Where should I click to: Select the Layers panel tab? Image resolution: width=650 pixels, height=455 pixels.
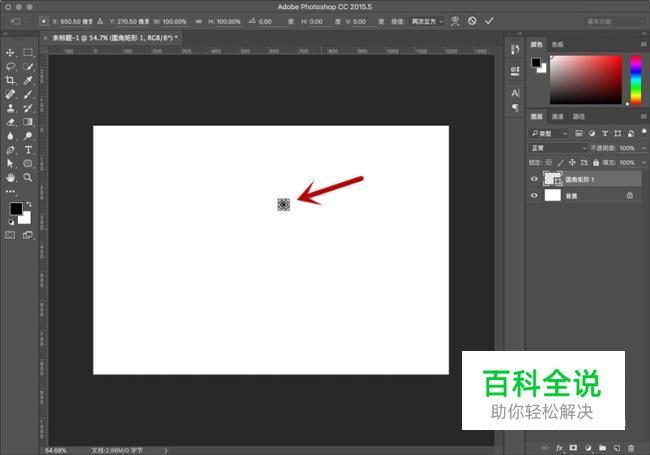tap(537, 116)
